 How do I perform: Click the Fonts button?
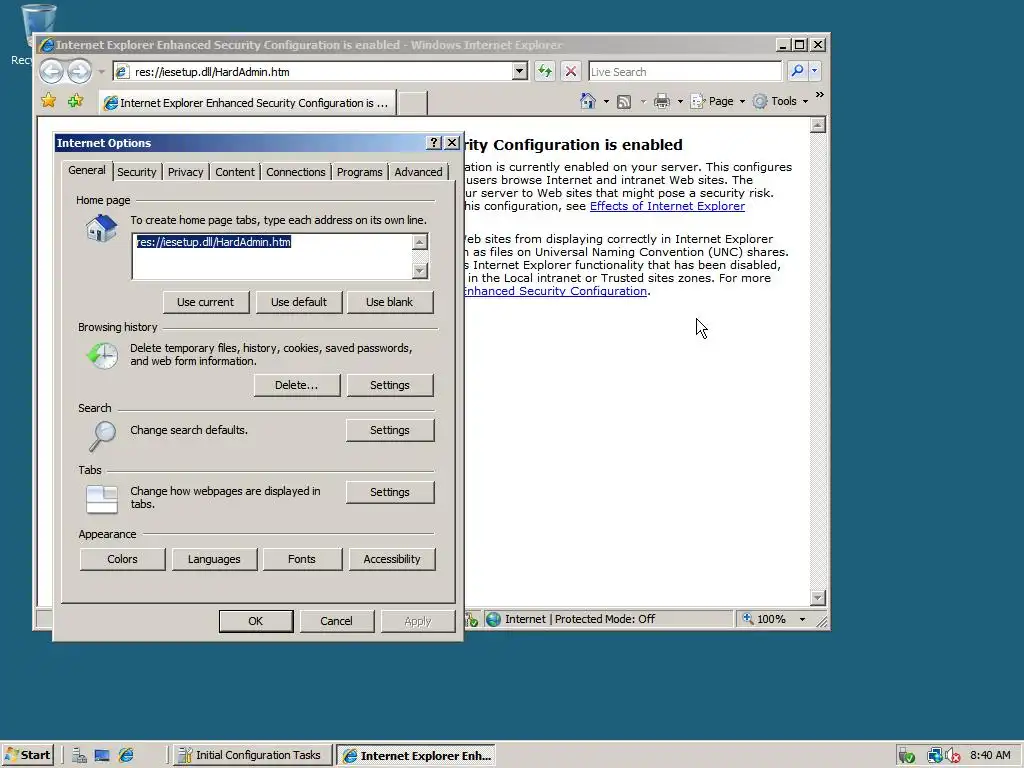[x=302, y=559]
